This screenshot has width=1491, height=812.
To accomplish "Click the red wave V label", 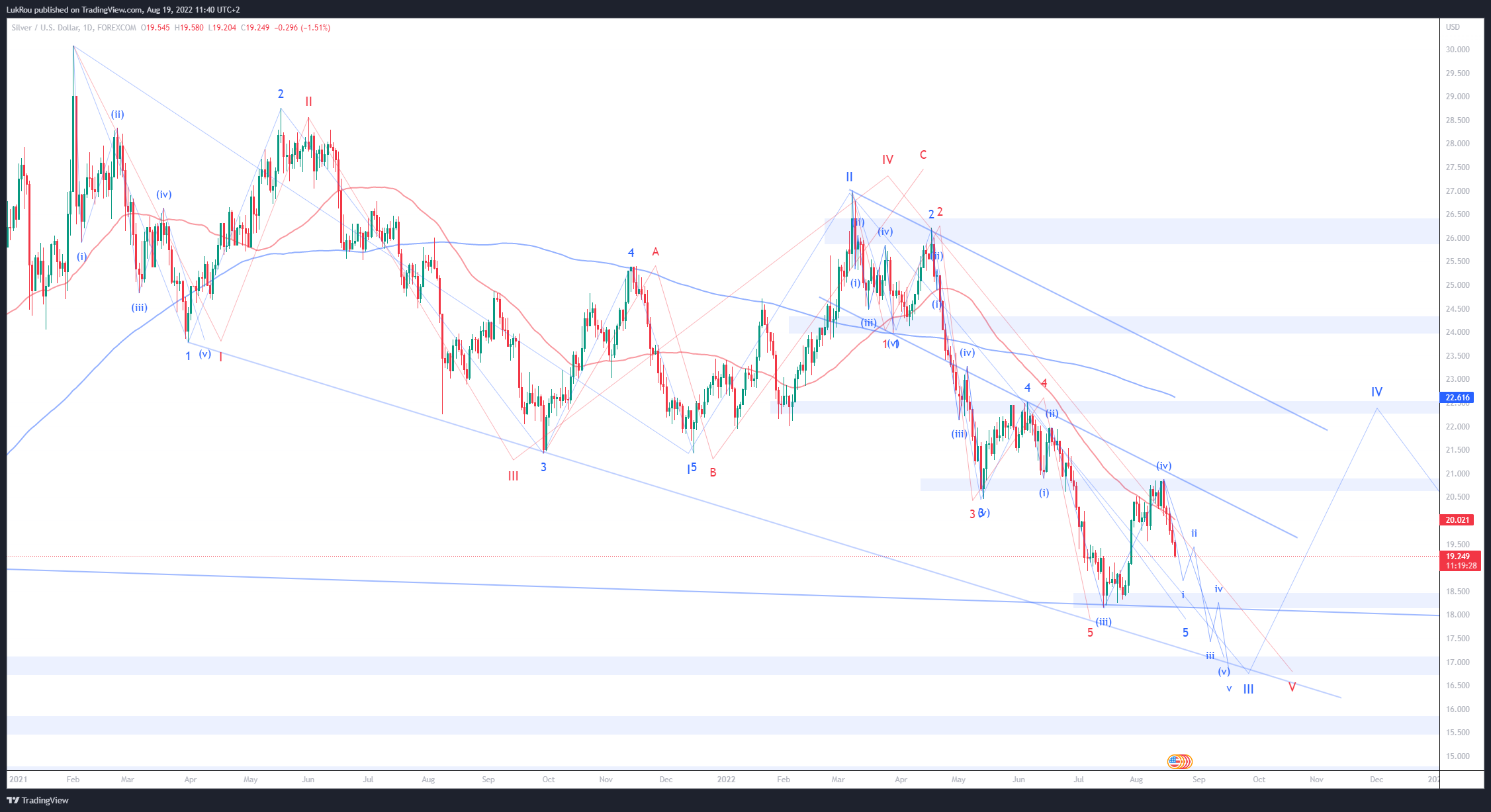I will [x=1292, y=688].
